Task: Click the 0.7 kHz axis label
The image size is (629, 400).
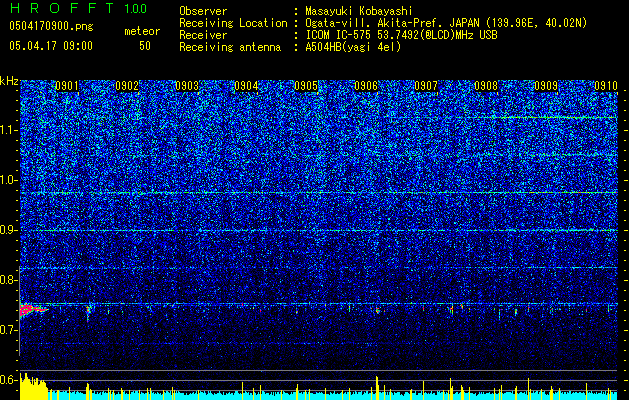Action: [x=8, y=330]
